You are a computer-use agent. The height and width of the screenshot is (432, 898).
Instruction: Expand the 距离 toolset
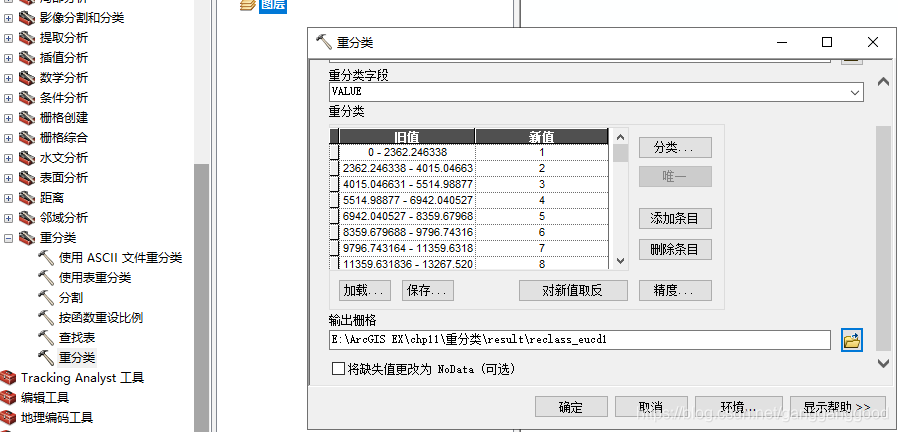click(8, 199)
